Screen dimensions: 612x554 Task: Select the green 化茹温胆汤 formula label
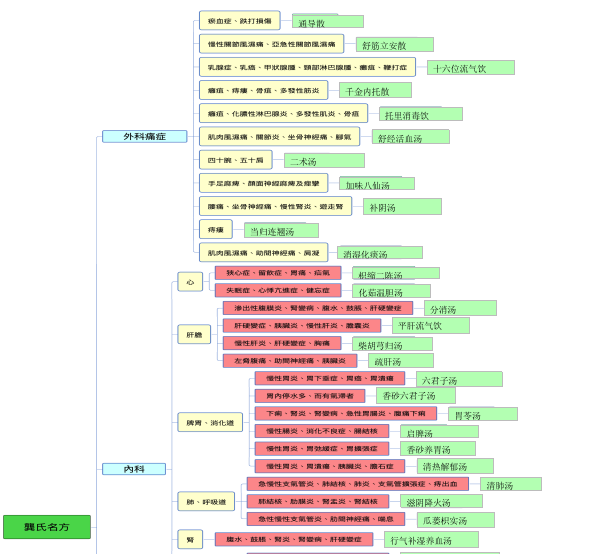(391, 291)
